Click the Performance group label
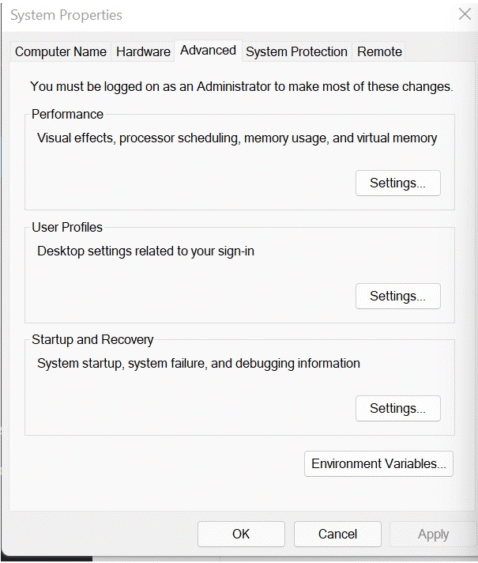The height and width of the screenshot is (563, 478). (x=68, y=114)
